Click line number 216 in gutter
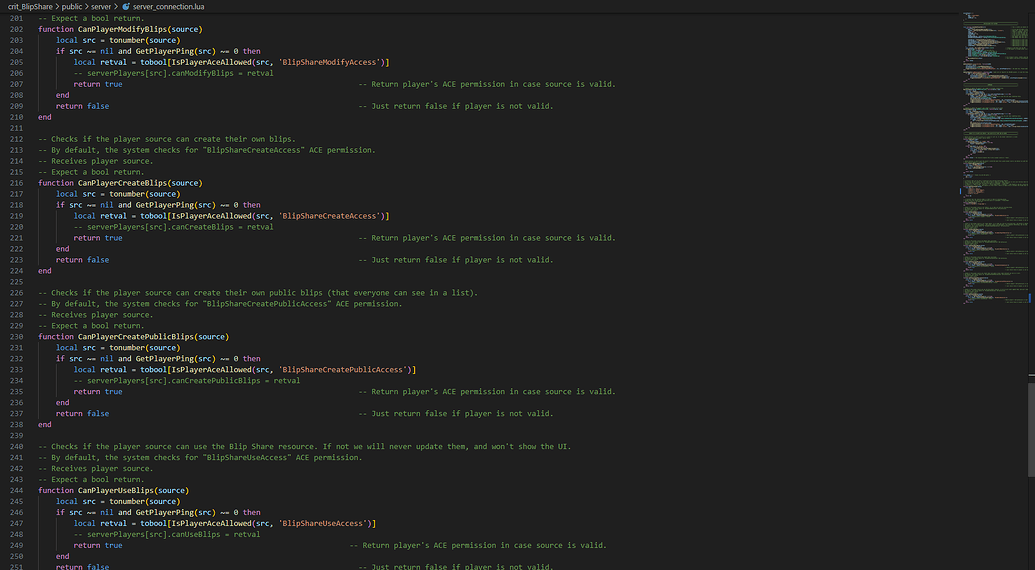This screenshot has height=570, width=1035. [x=16, y=183]
